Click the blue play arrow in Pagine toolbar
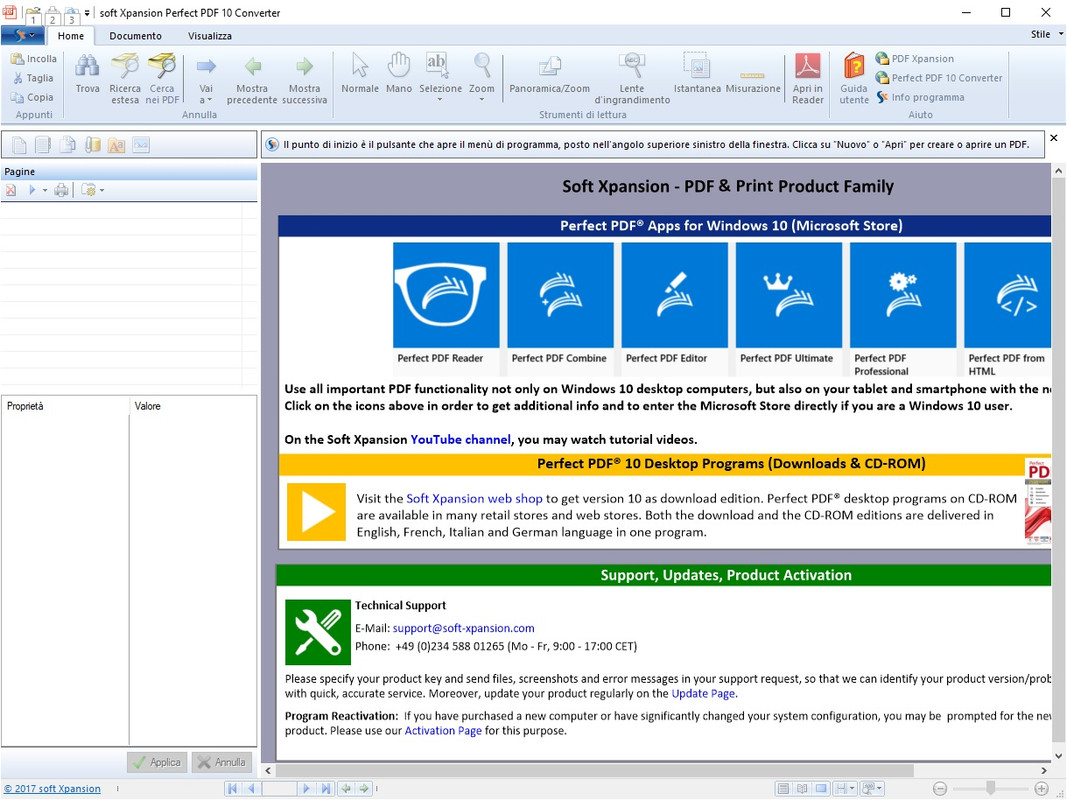 32,190
